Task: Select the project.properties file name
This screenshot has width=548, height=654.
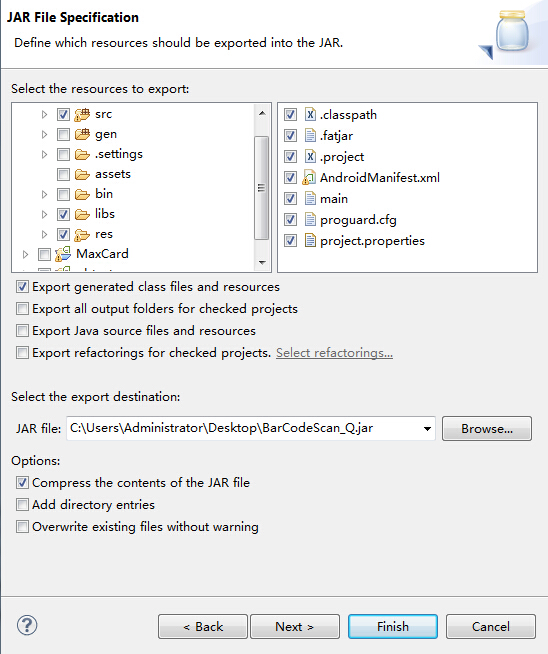Action: 372,241
